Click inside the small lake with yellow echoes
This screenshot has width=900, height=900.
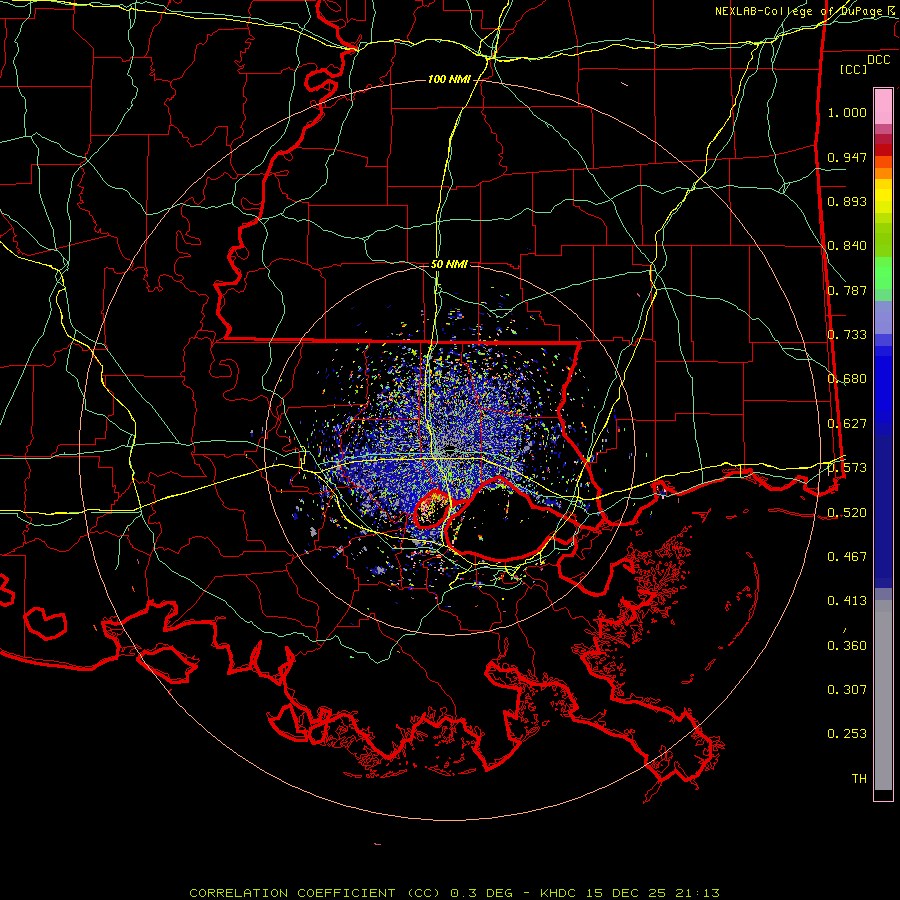(x=432, y=509)
